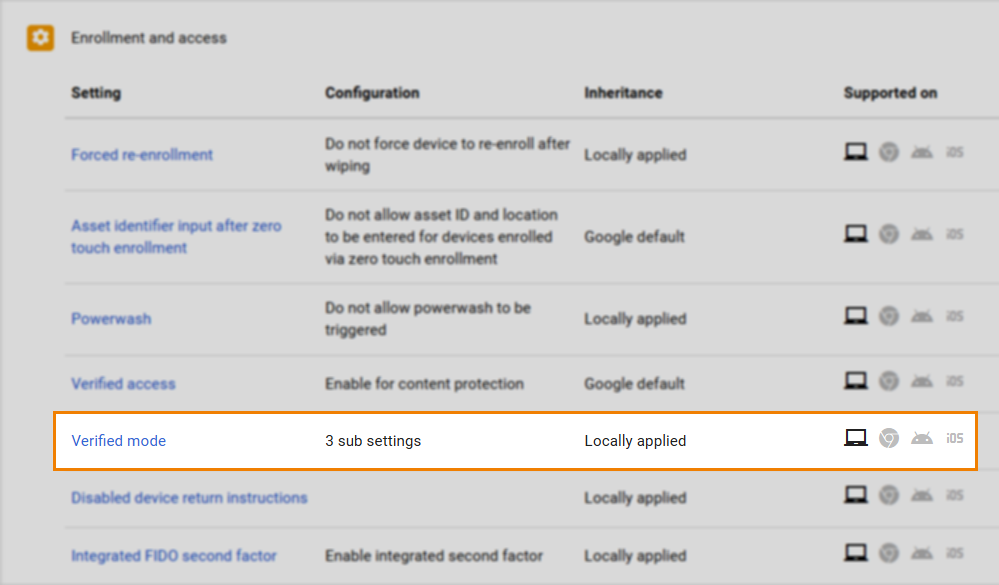The height and width of the screenshot is (585, 999).
Task: Open the Verified access setting link
Action: pos(123,384)
